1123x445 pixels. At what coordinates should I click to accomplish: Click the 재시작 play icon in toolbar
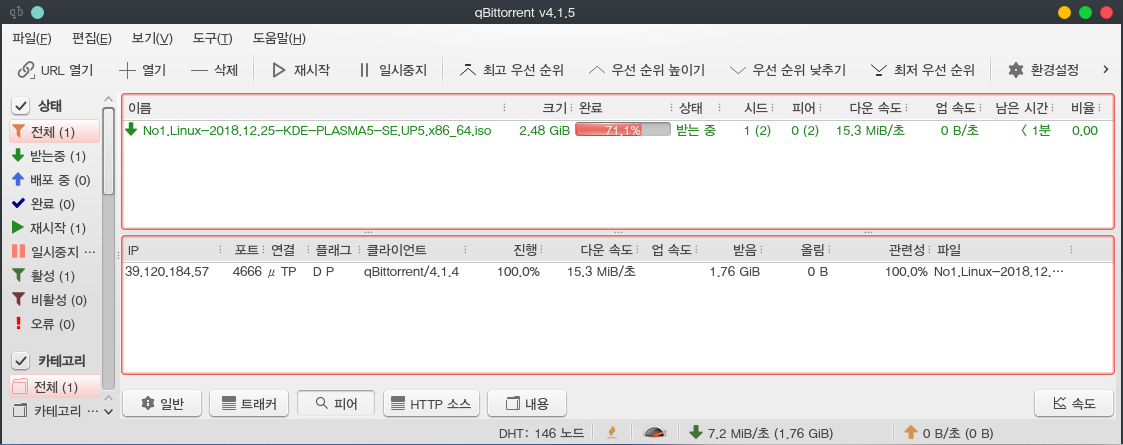click(x=279, y=70)
